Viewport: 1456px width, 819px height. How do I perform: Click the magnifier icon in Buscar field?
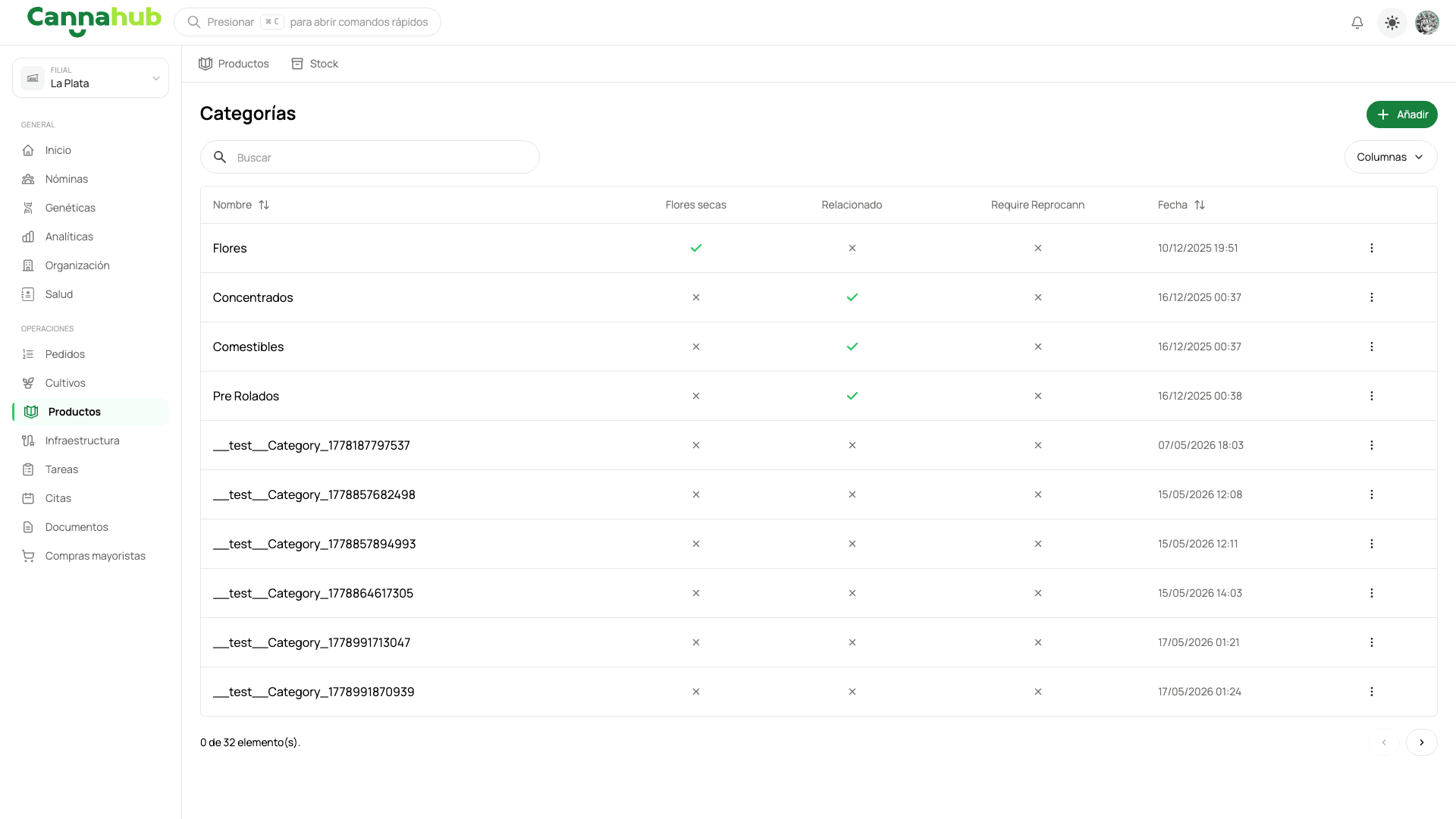click(220, 157)
